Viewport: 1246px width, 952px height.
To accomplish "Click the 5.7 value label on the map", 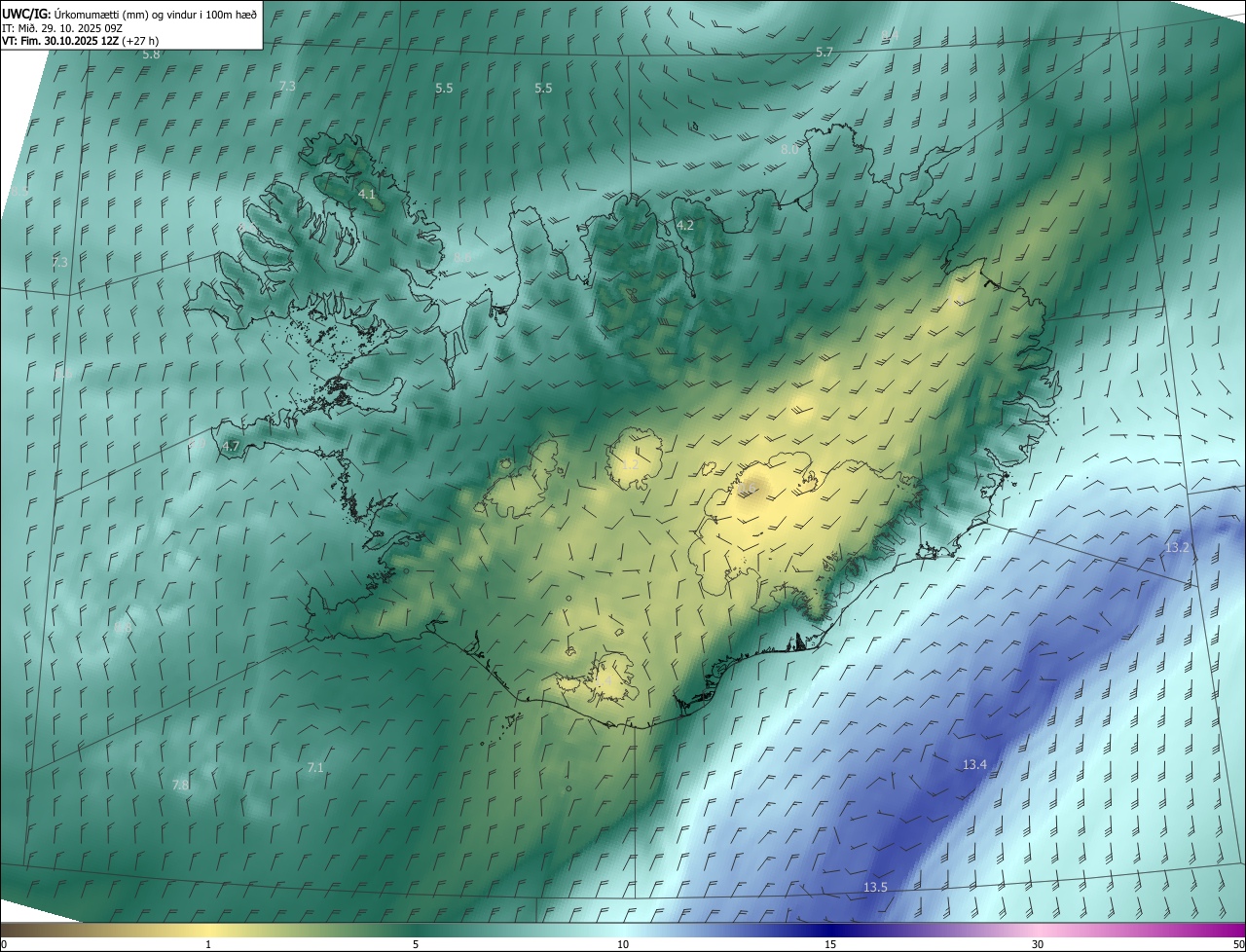I will [825, 52].
